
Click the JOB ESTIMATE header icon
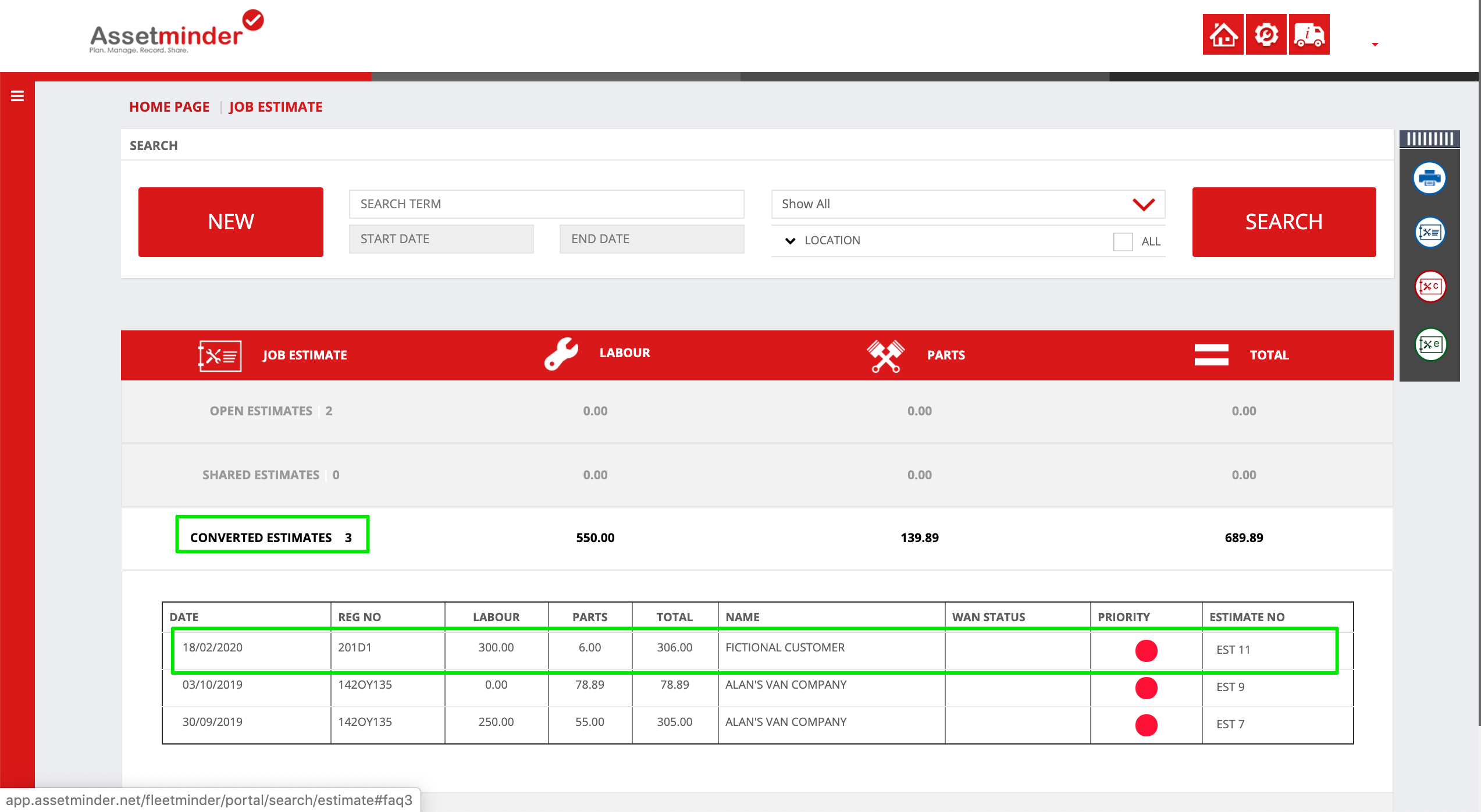(x=220, y=355)
